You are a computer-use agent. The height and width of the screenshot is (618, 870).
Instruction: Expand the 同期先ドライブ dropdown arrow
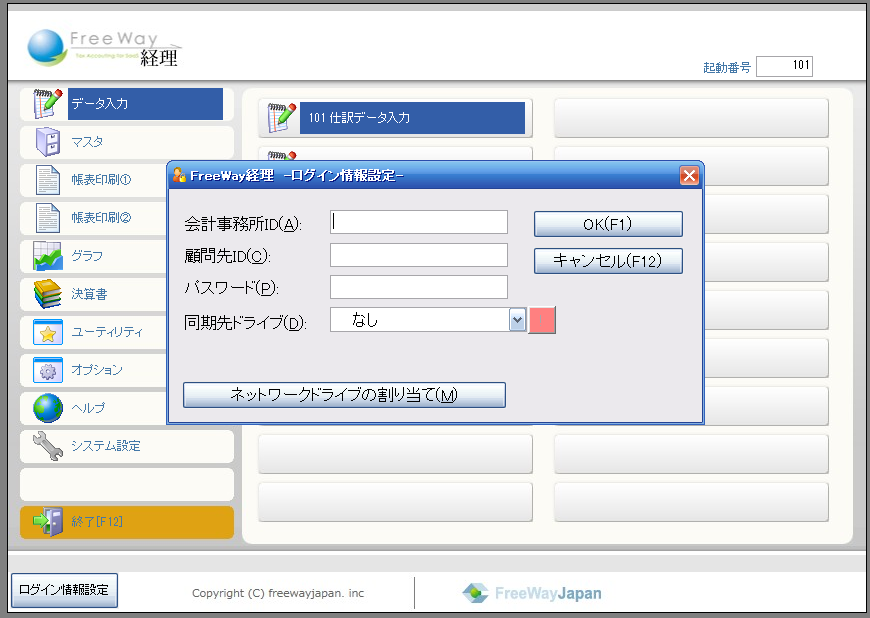click(x=517, y=320)
